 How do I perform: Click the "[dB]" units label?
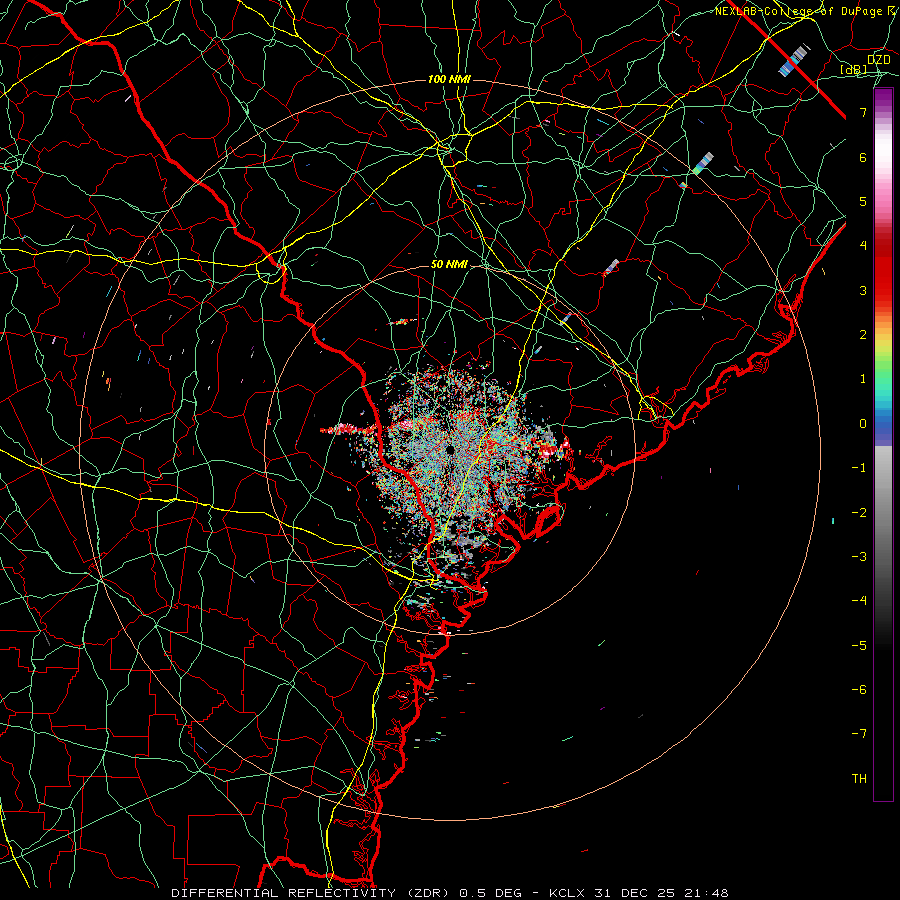pos(854,70)
